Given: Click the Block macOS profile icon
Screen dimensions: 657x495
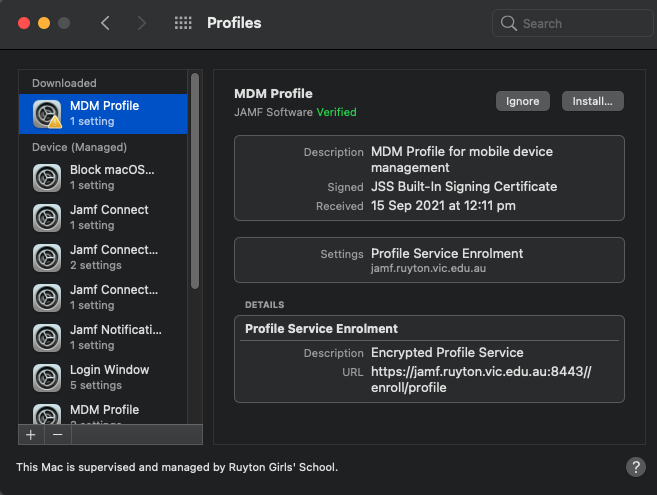Looking at the screenshot, I should [47, 178].
